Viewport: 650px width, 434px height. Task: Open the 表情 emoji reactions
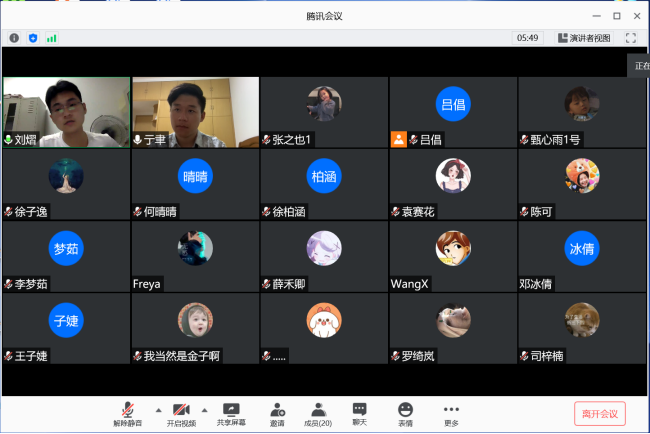pyautogui.click(x=405, y=413)
